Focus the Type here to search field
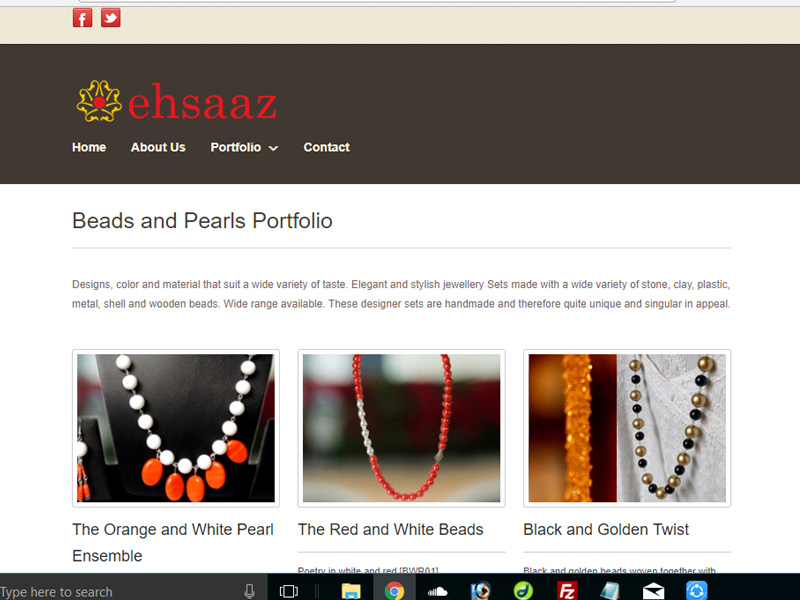800x600 pixels. (x=120, y=591)
